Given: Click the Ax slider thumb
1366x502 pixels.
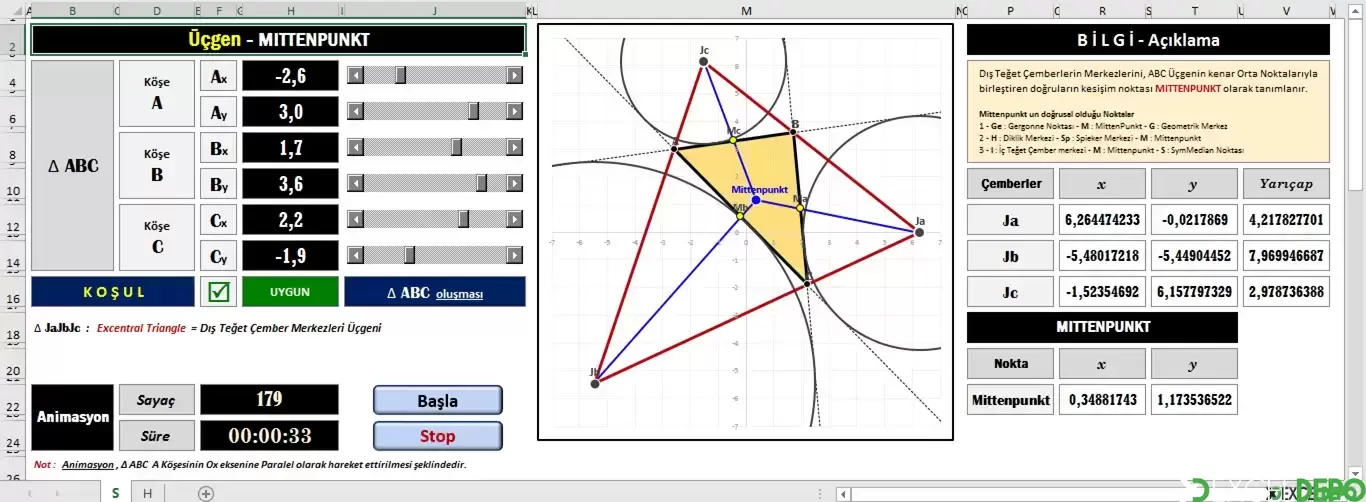Looking at the screenshot, I should [x=400, y=75].
